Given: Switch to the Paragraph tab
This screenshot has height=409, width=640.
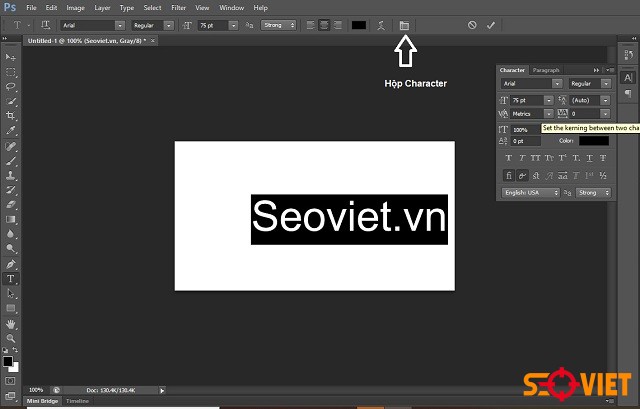Looking at the screenshot, I should [546, 70].
